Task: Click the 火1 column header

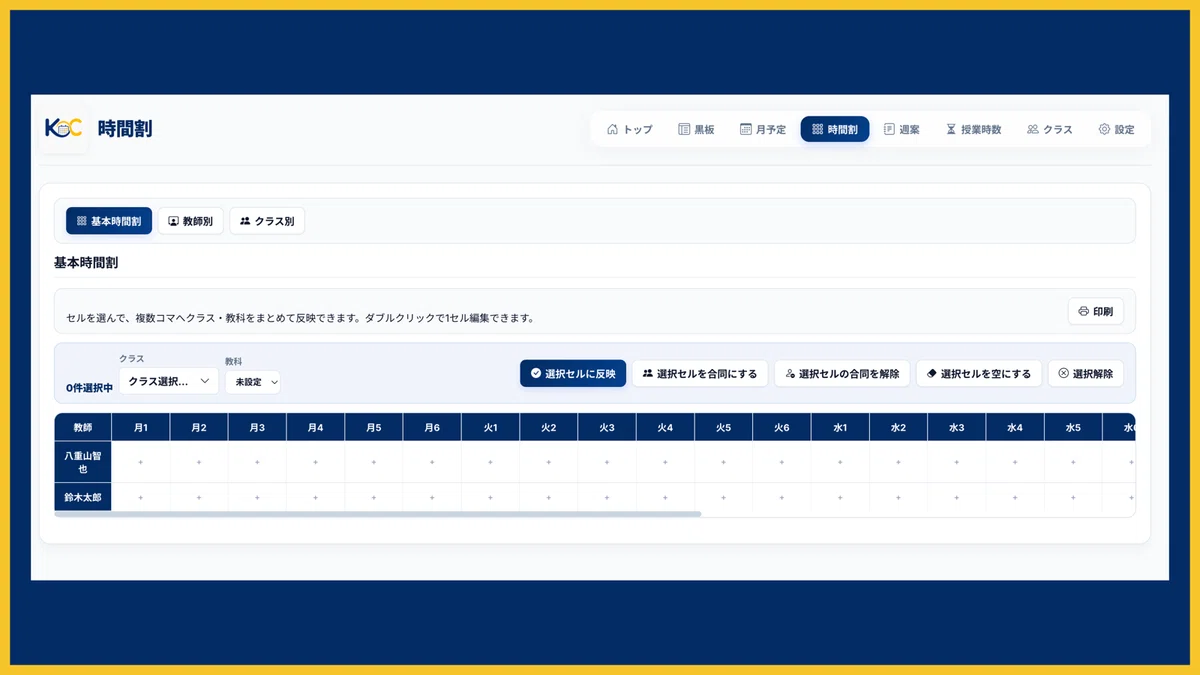Action: tap(491, 427)
